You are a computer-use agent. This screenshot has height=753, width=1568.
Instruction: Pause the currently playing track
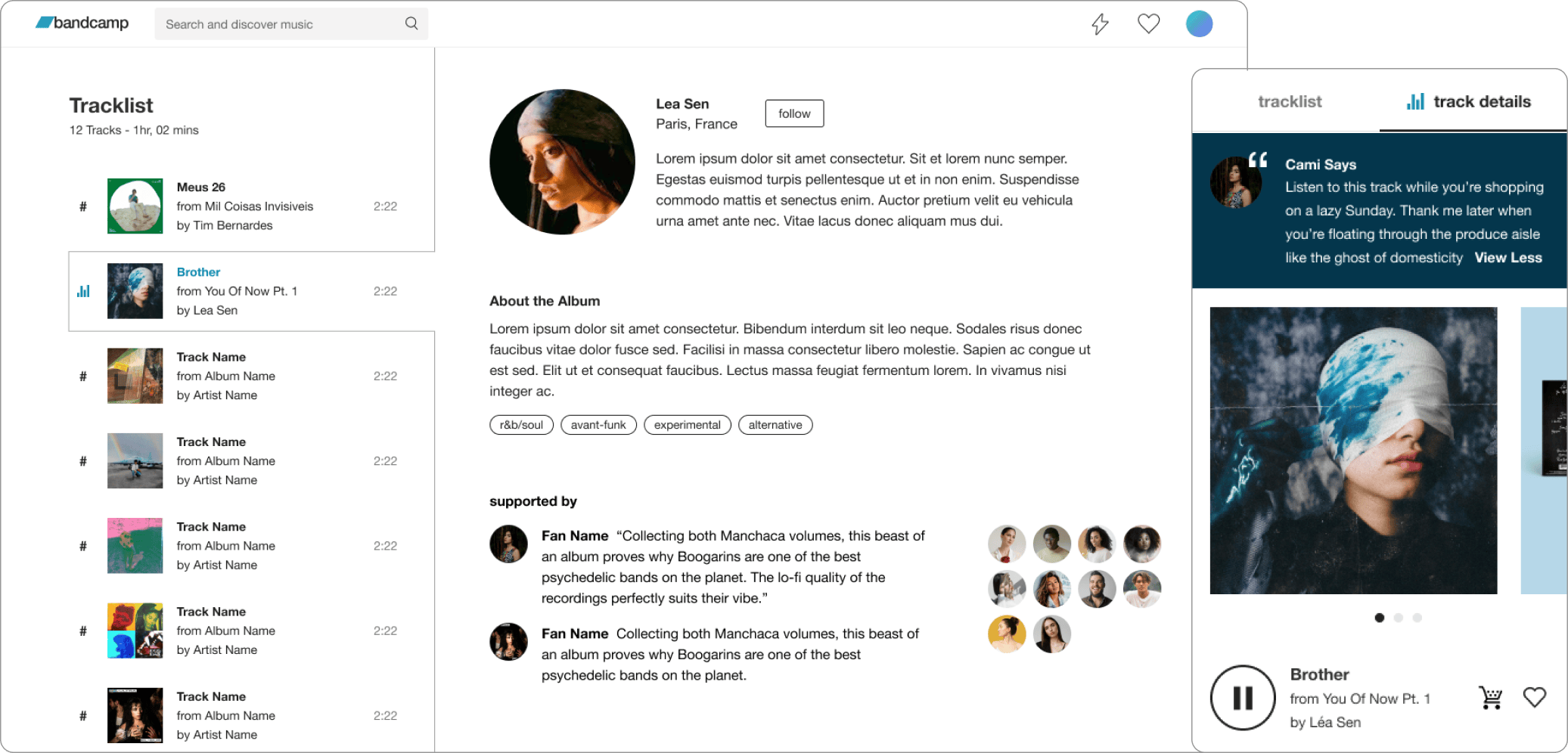[x=1243, y=697]
